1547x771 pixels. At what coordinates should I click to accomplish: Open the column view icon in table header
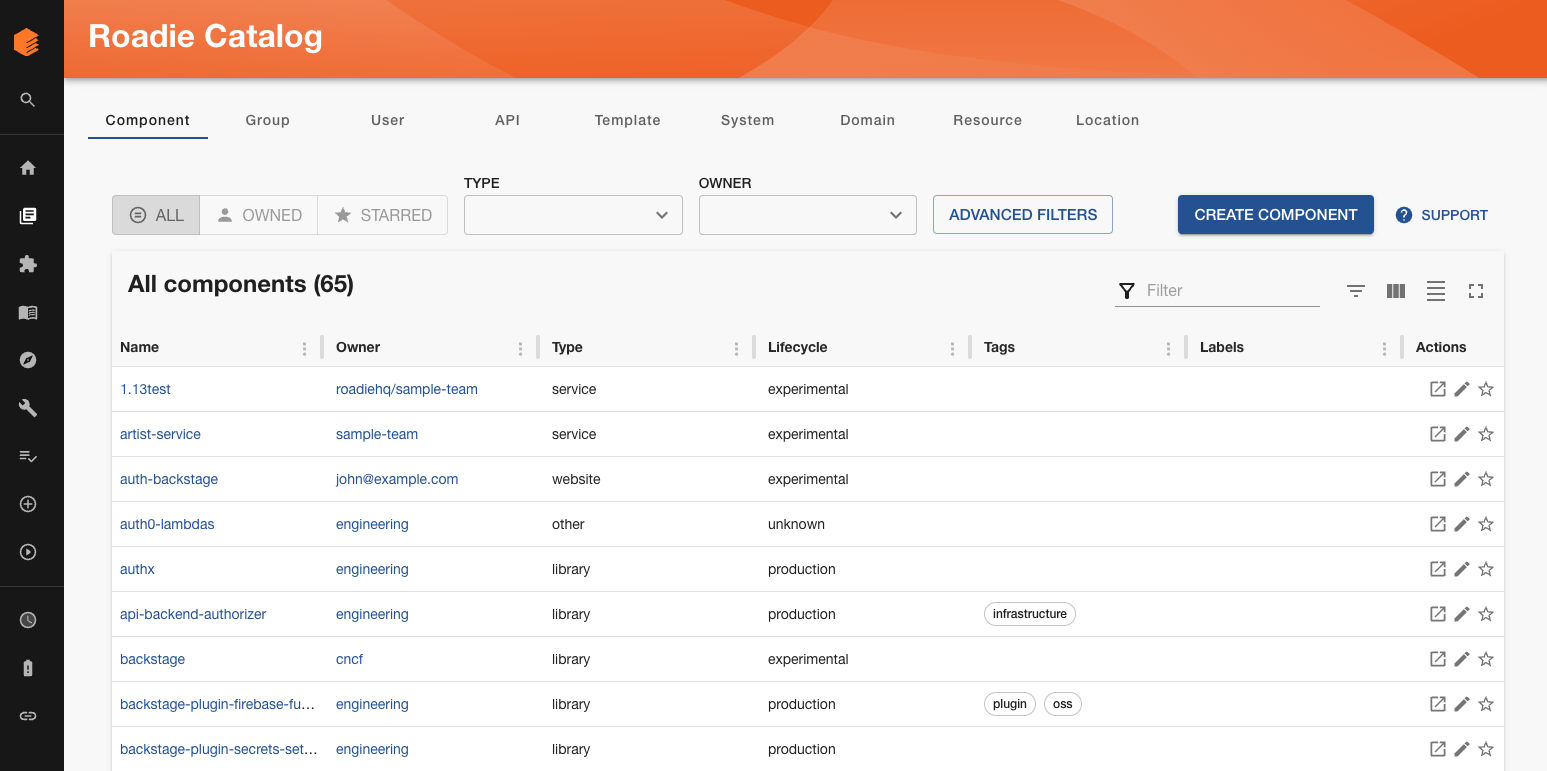(1396, 291)
